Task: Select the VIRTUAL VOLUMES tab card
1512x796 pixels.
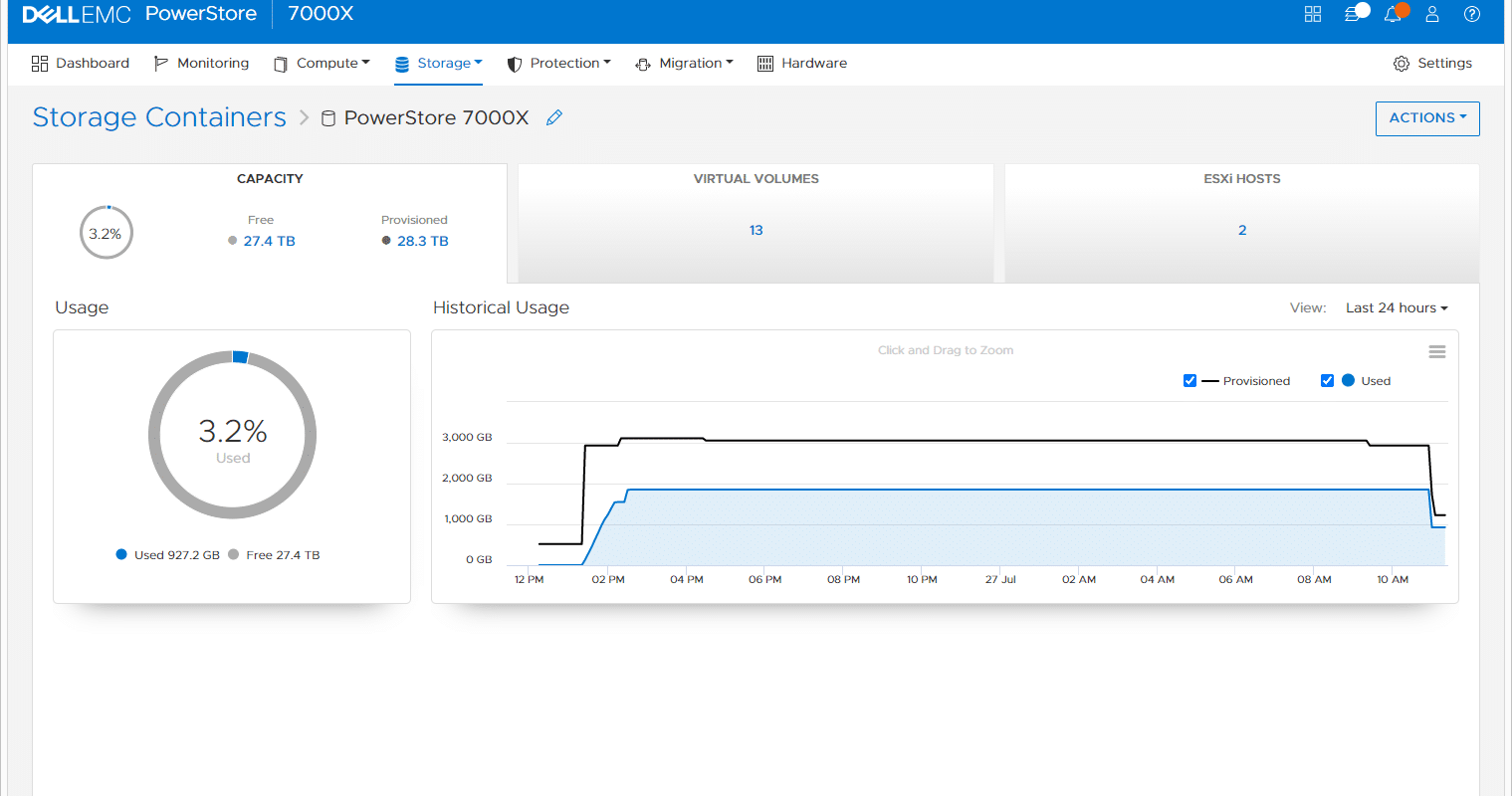Action: [756, 224]
